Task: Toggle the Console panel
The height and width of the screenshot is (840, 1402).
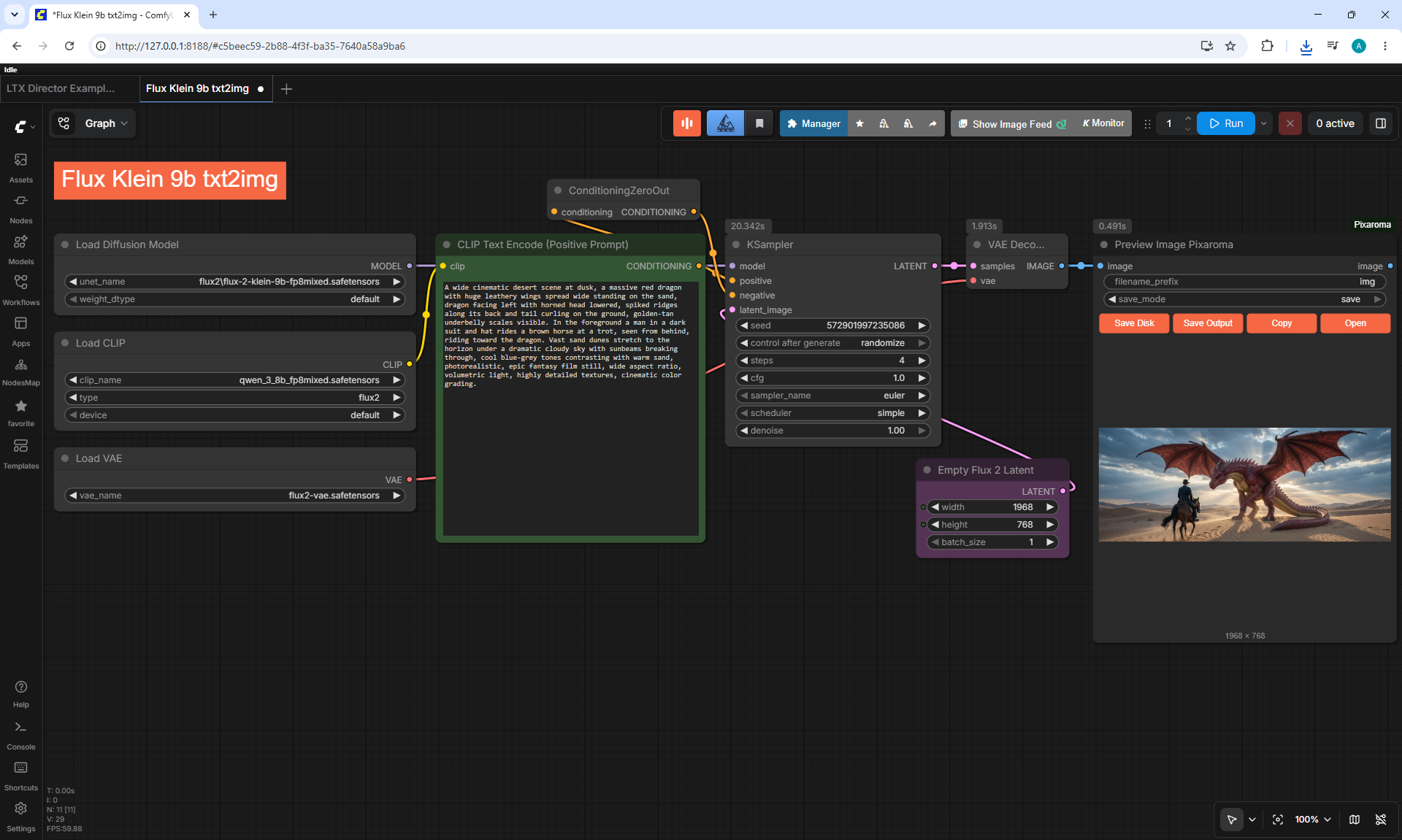Action: [20, 735]
